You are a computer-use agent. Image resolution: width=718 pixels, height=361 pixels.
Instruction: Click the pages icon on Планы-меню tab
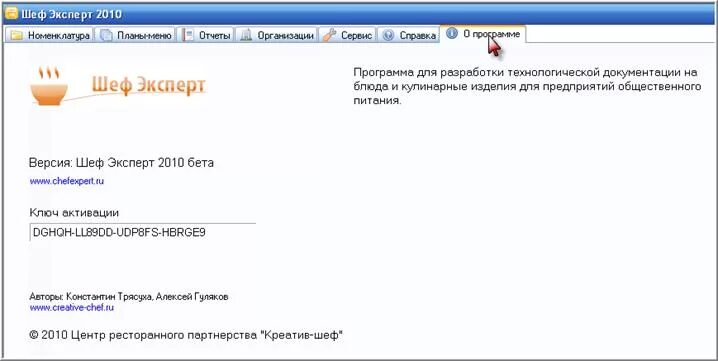106,36
